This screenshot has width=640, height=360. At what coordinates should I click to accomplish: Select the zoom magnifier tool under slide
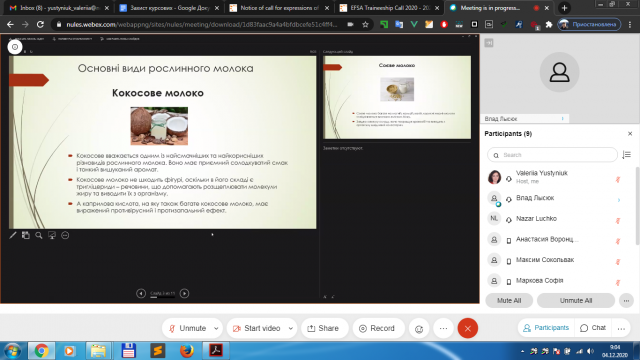(39, 235)
